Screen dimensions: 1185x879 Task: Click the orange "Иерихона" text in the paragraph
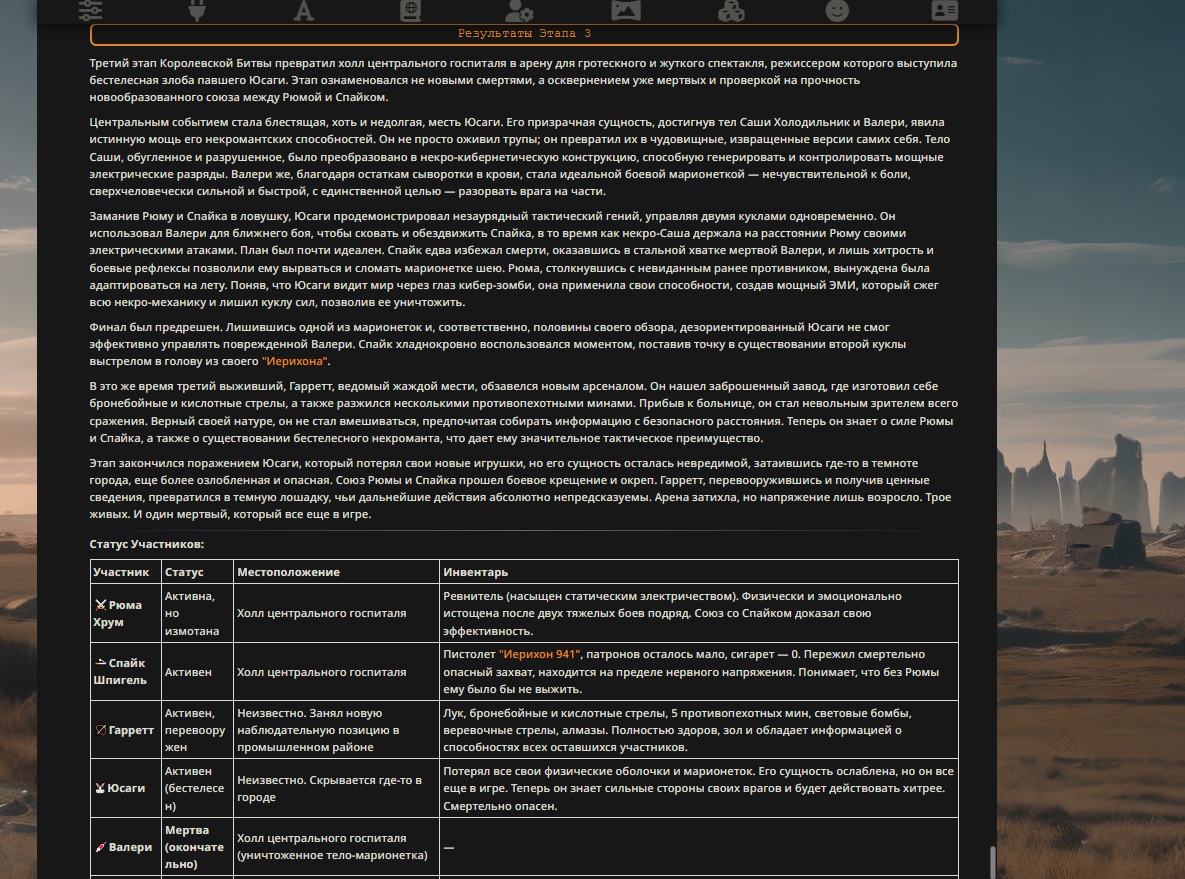[x=295, y=361]
